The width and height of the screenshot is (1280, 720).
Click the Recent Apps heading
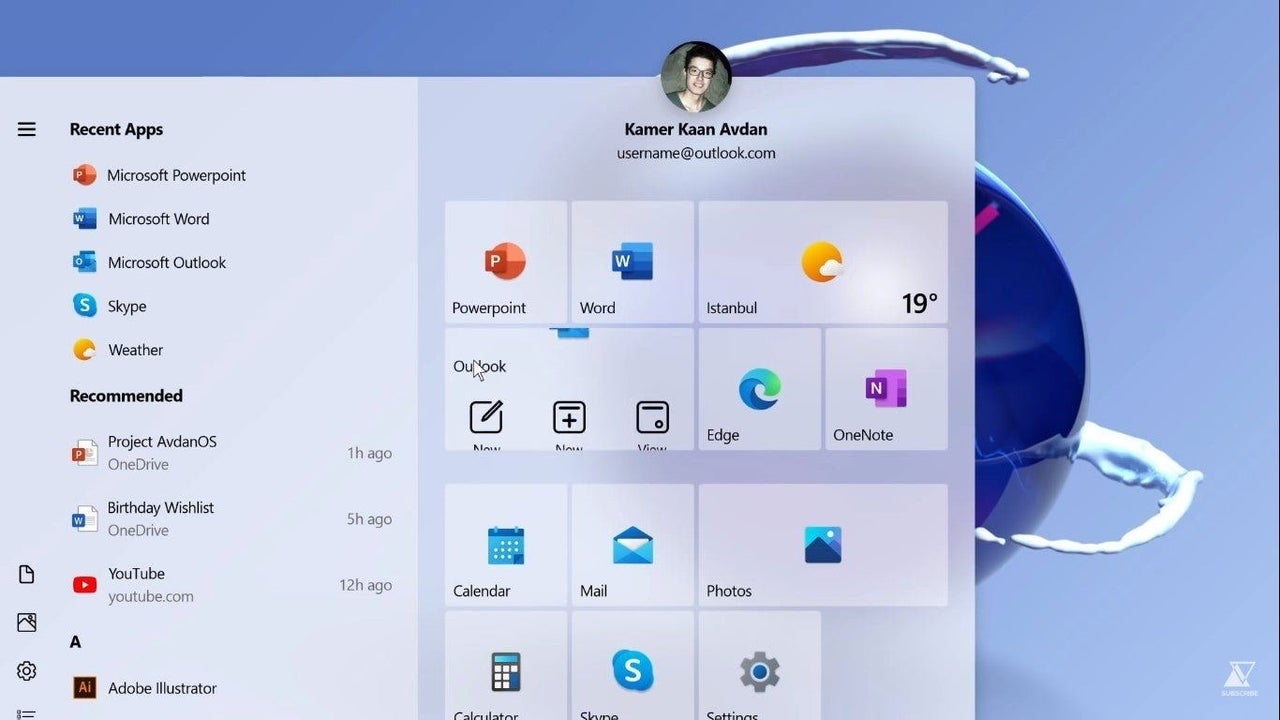coord(116,129)
